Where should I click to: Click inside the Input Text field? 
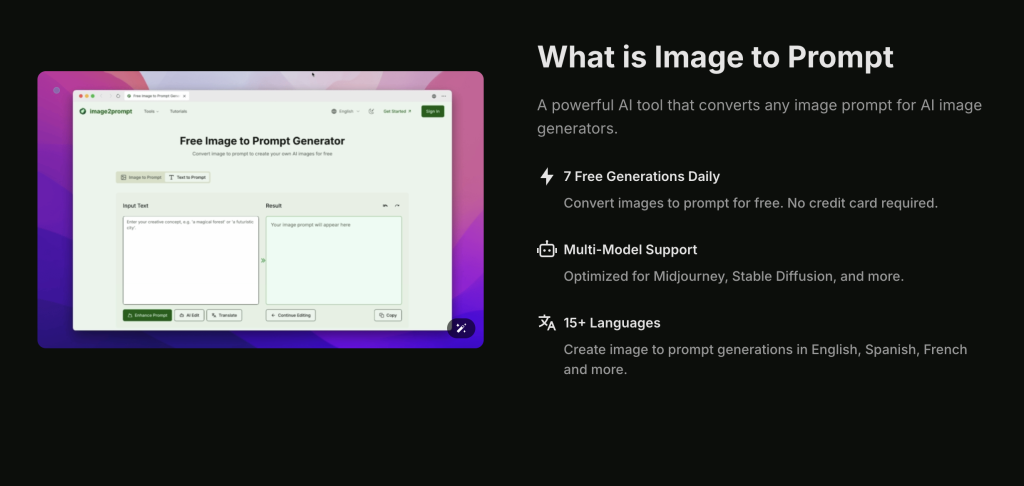[190, 260]
